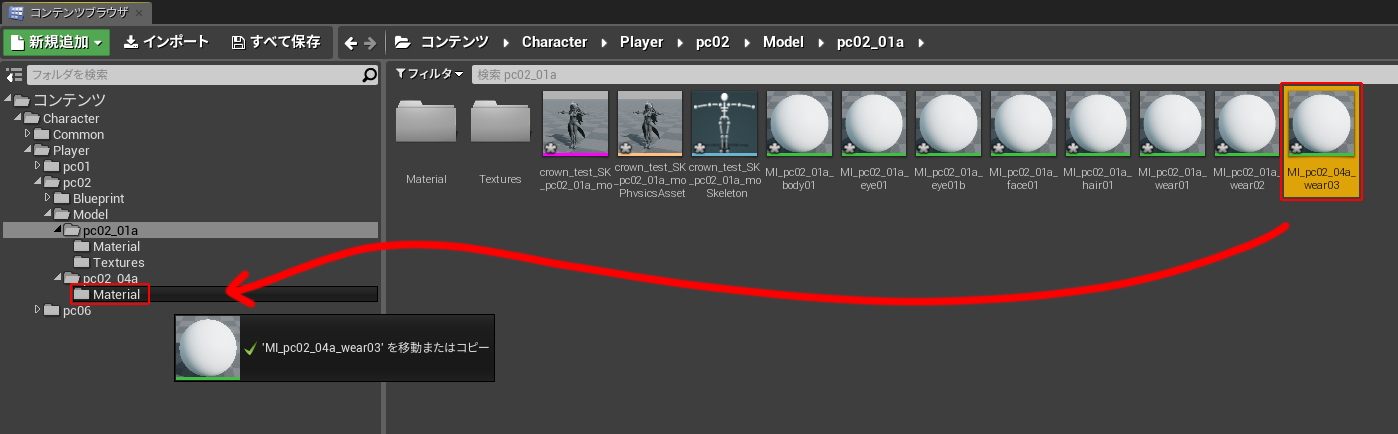Viewport: 1398px width, 434px height.
Task: Select pc02_01a in the breadcrumb path
Action: 870,42
